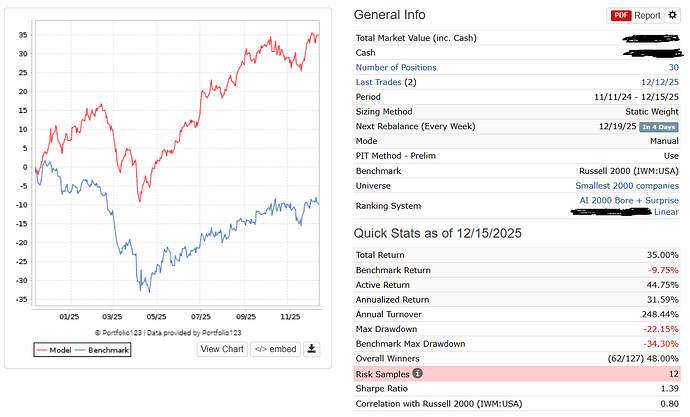Click the In 4 Days badge
Screen dimensions: 690x417
point(660,127)
